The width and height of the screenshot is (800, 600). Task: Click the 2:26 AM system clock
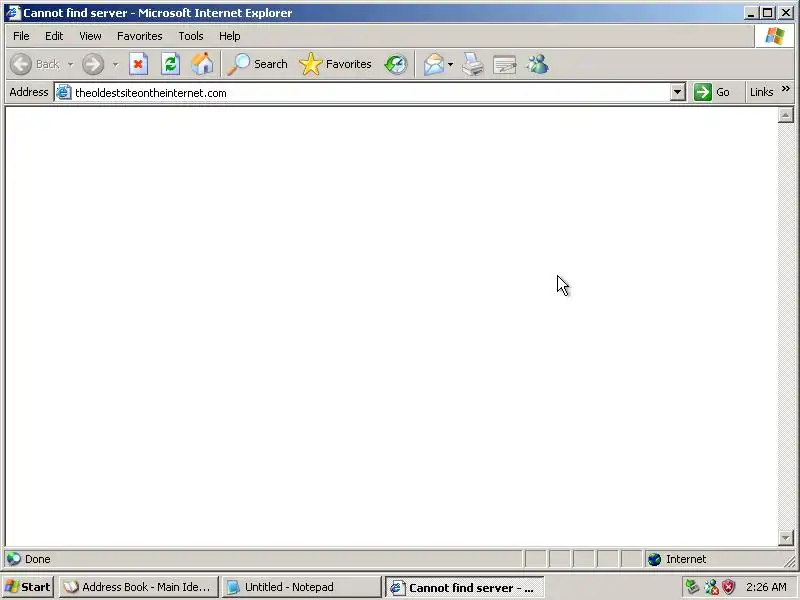(766, 587)
